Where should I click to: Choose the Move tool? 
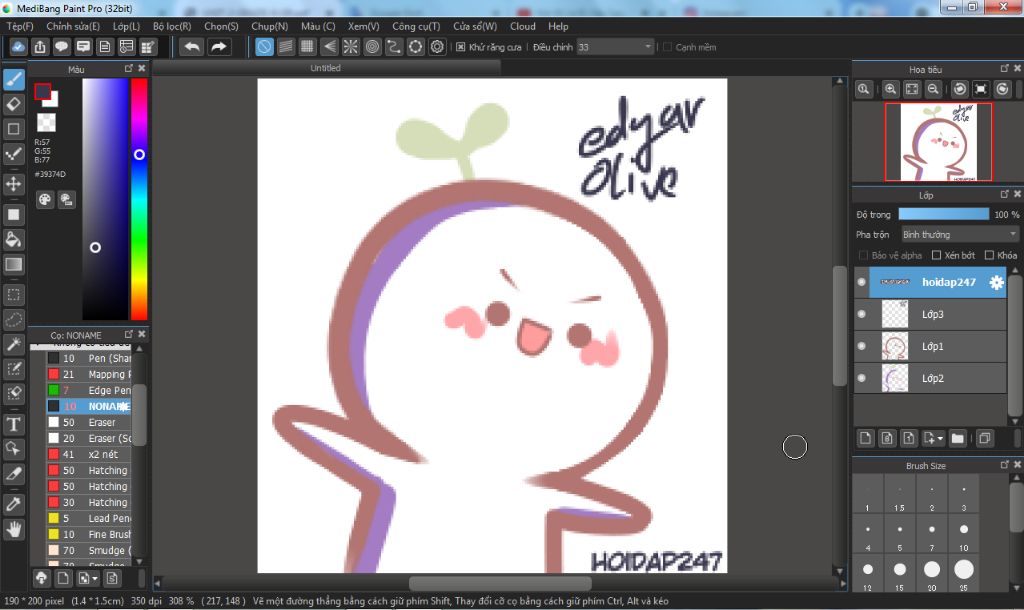click(14, 184)
